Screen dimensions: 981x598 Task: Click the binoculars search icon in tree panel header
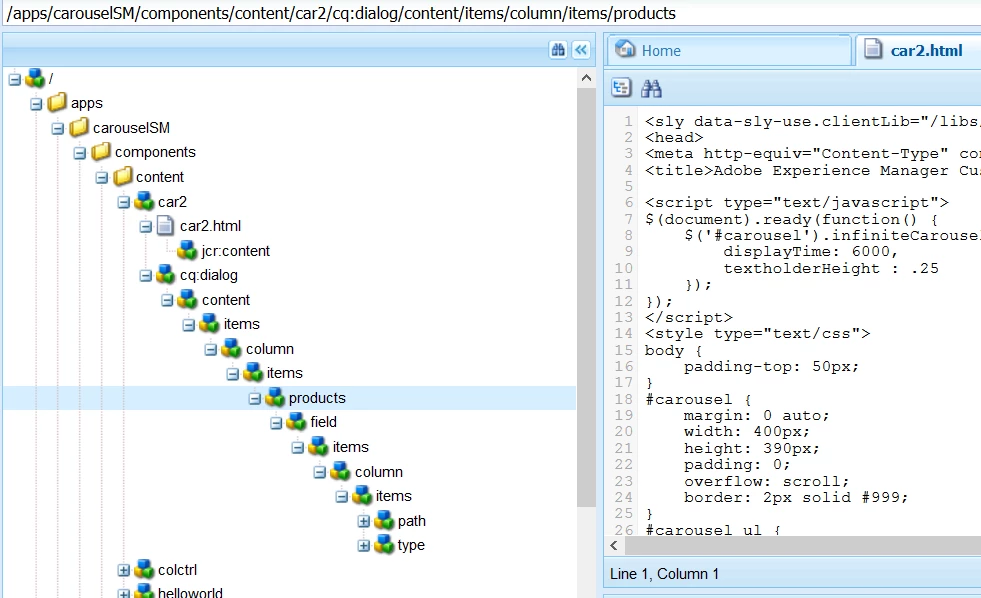click(558, 50)
